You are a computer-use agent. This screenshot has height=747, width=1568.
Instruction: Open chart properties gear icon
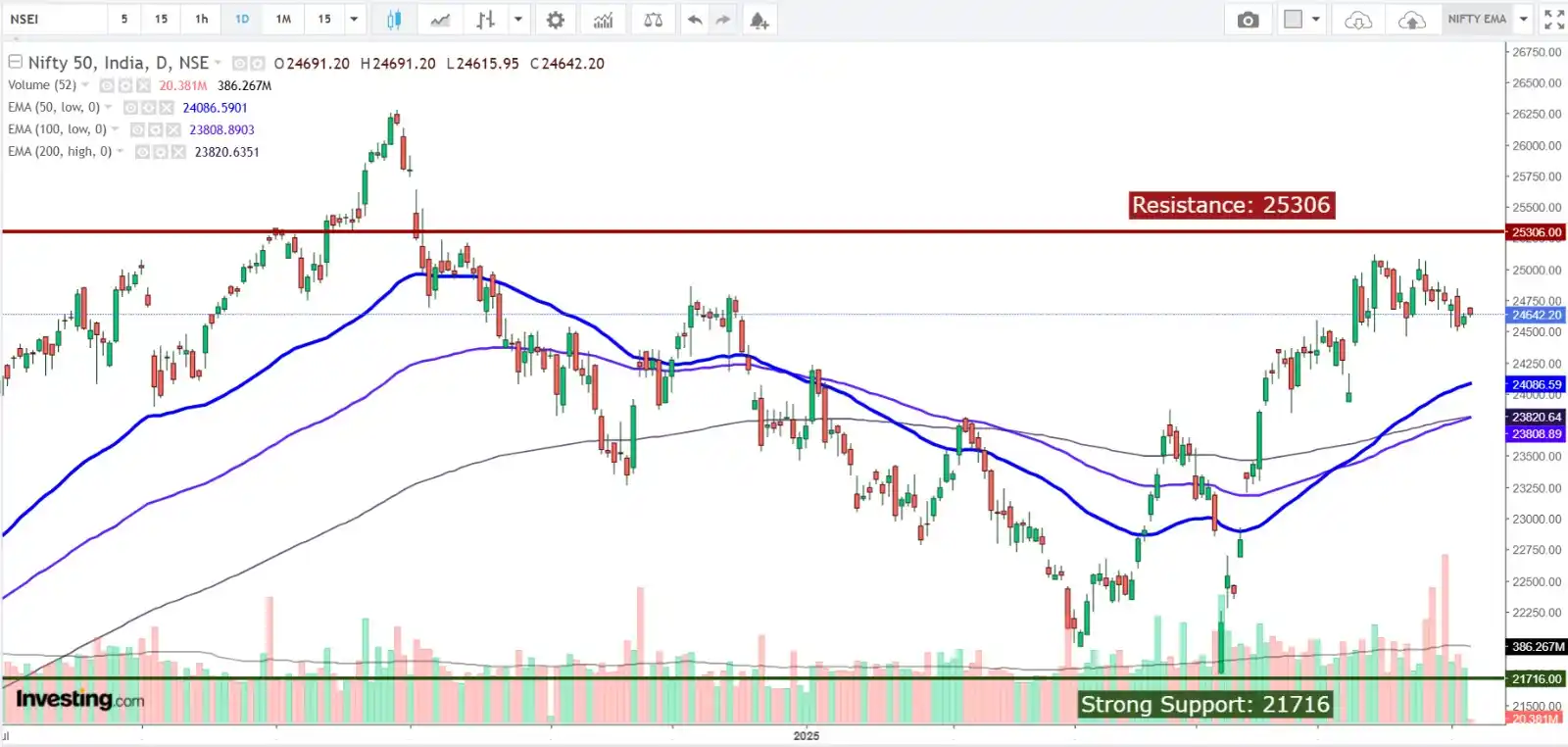pos(556,20)
